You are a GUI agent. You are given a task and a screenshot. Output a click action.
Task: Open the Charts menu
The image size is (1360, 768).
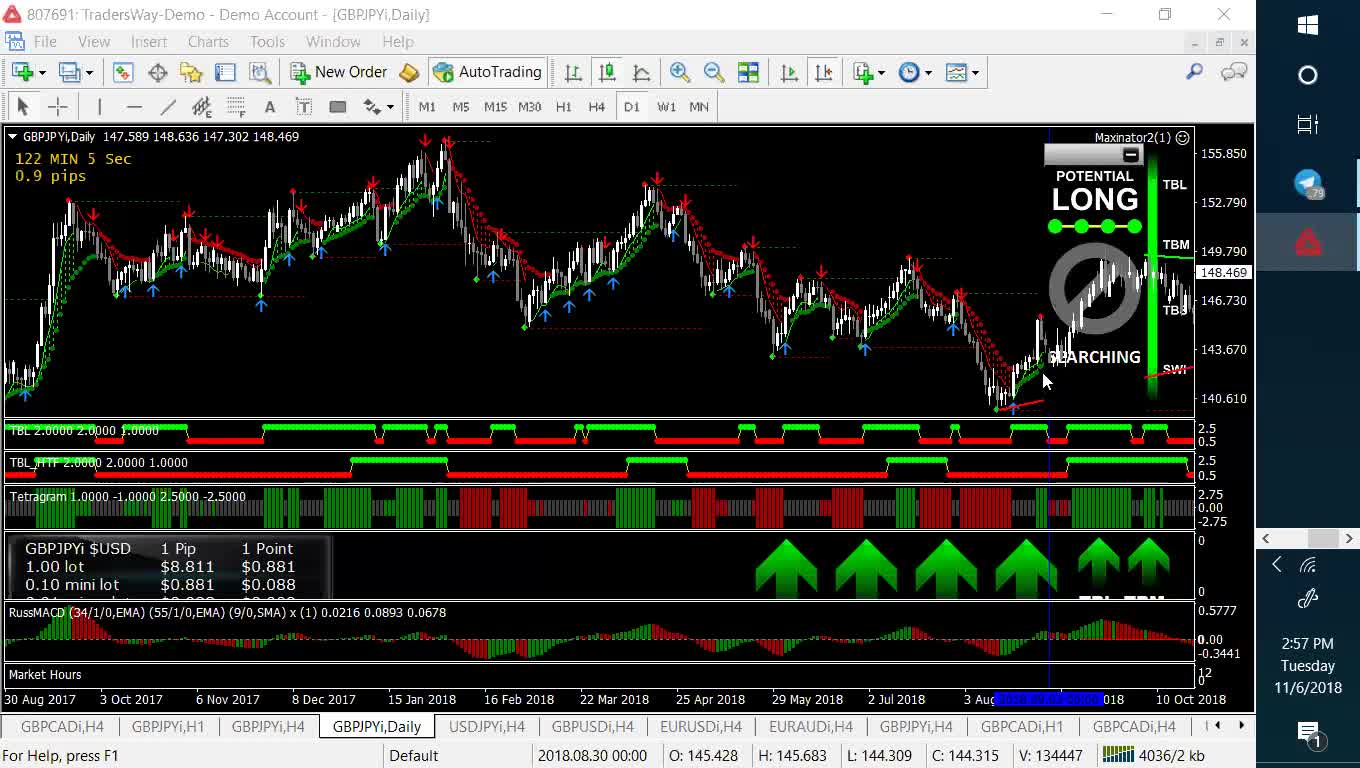(208, 42)
